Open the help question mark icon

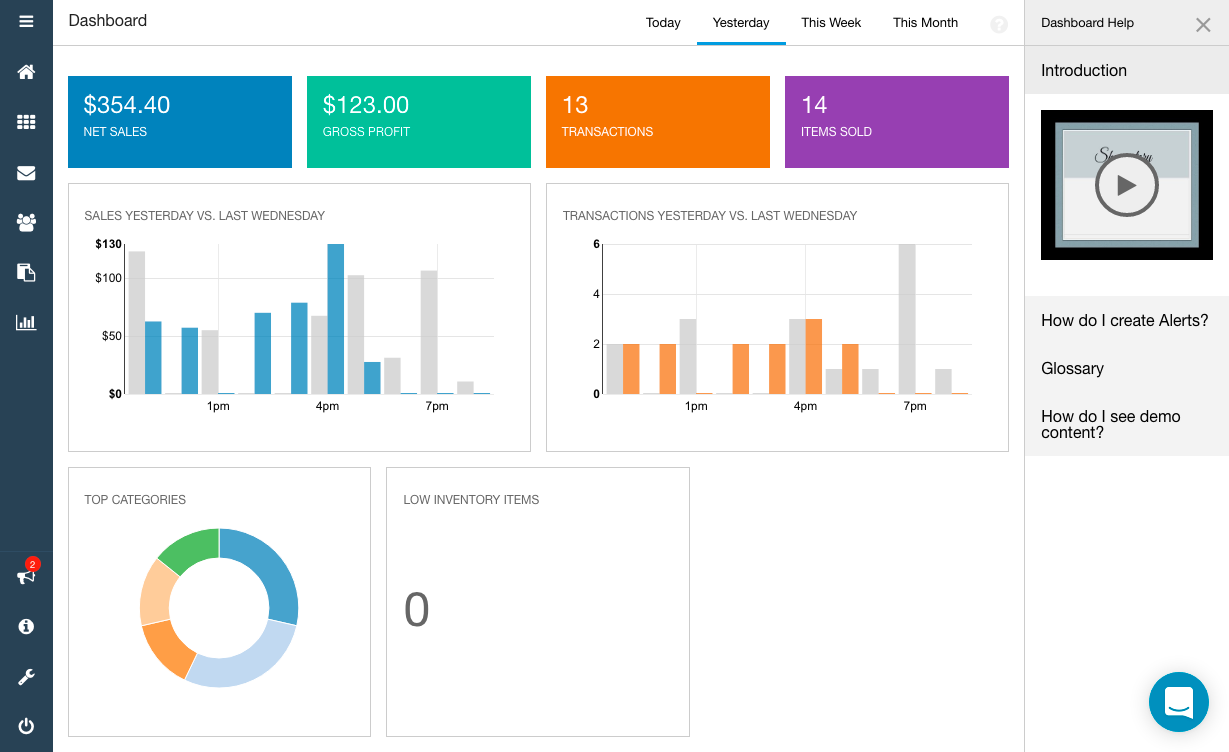998,24
